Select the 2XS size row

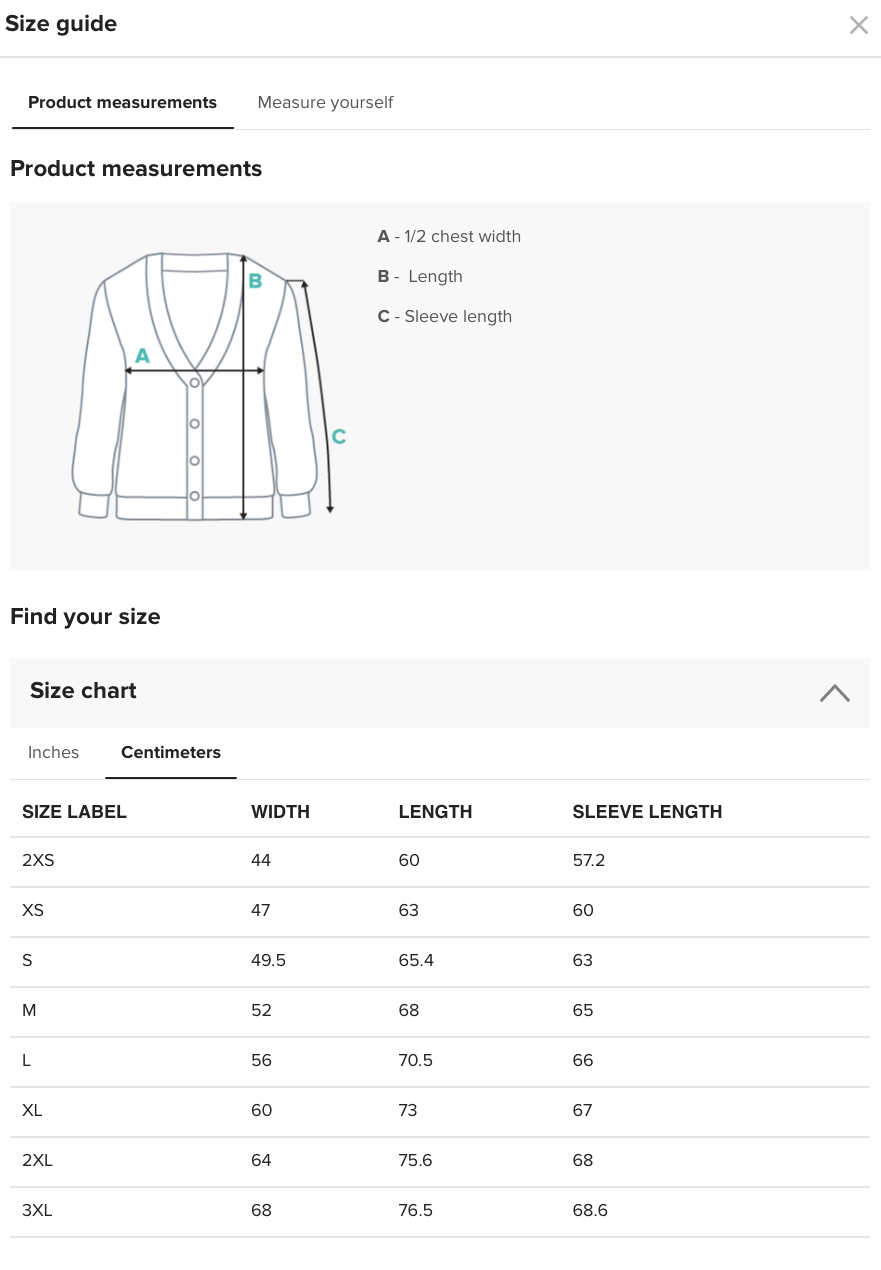click(x=440, y=861)
